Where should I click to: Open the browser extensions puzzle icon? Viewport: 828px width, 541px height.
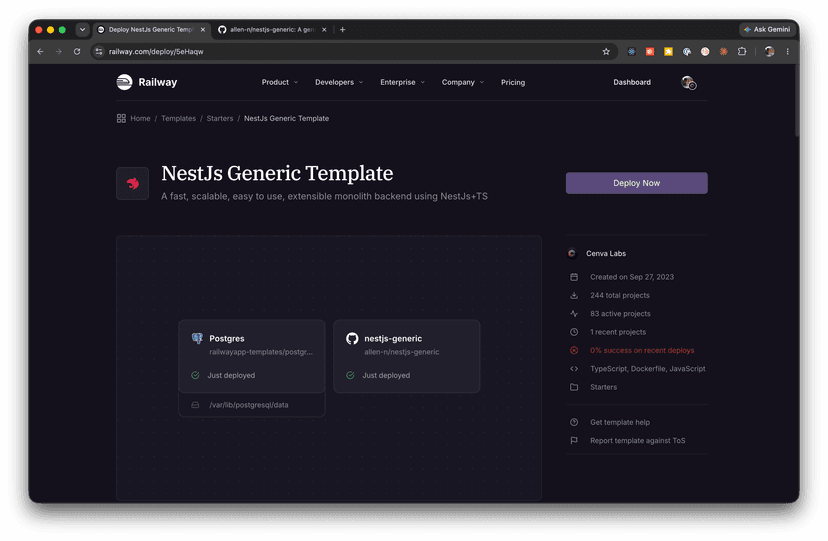click(x=742, y=51)
